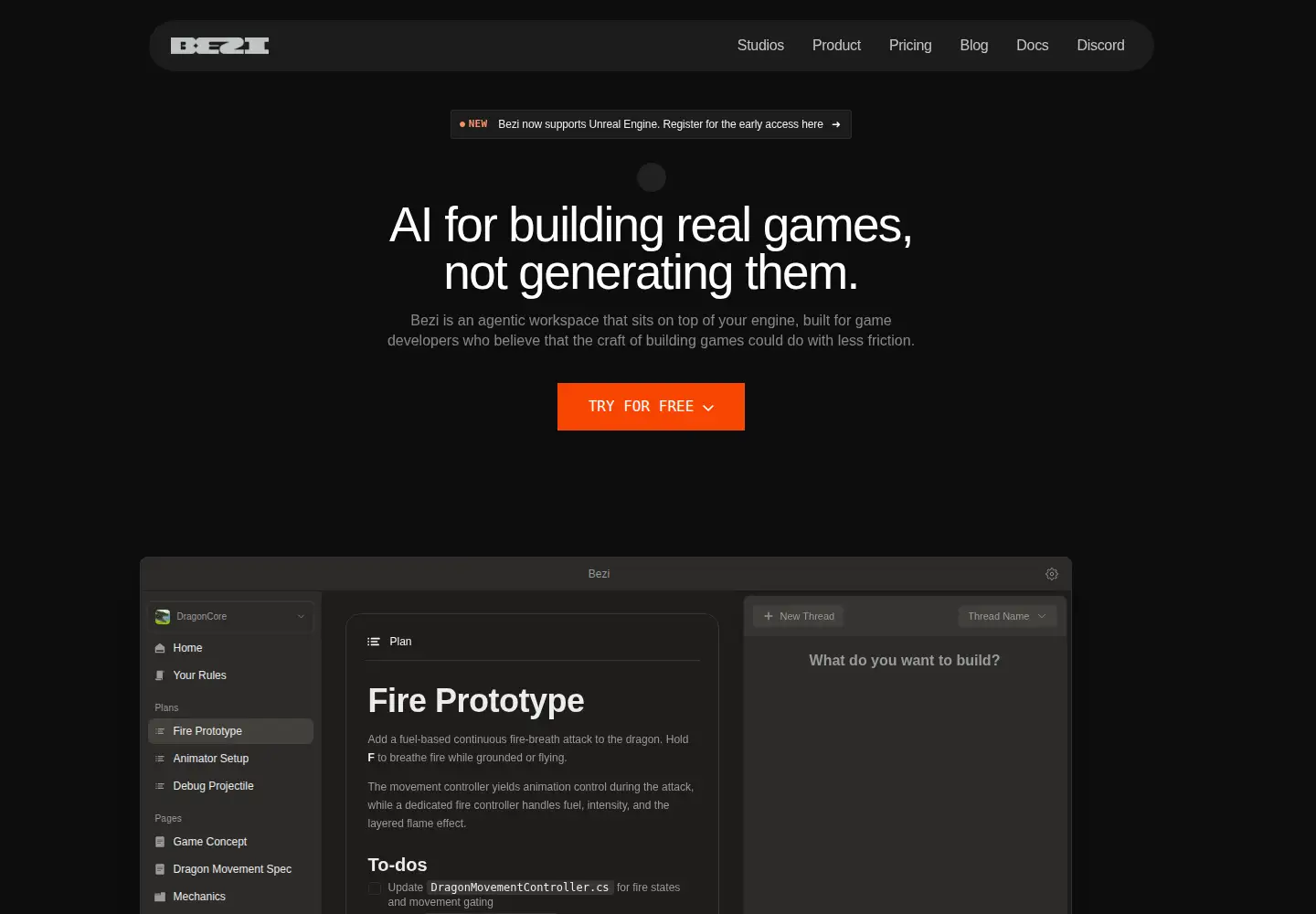Image resolution: width=1316 pixels, height=914 pixels.
Task: Click the page icon beside Game Concept
Action: 160,842
